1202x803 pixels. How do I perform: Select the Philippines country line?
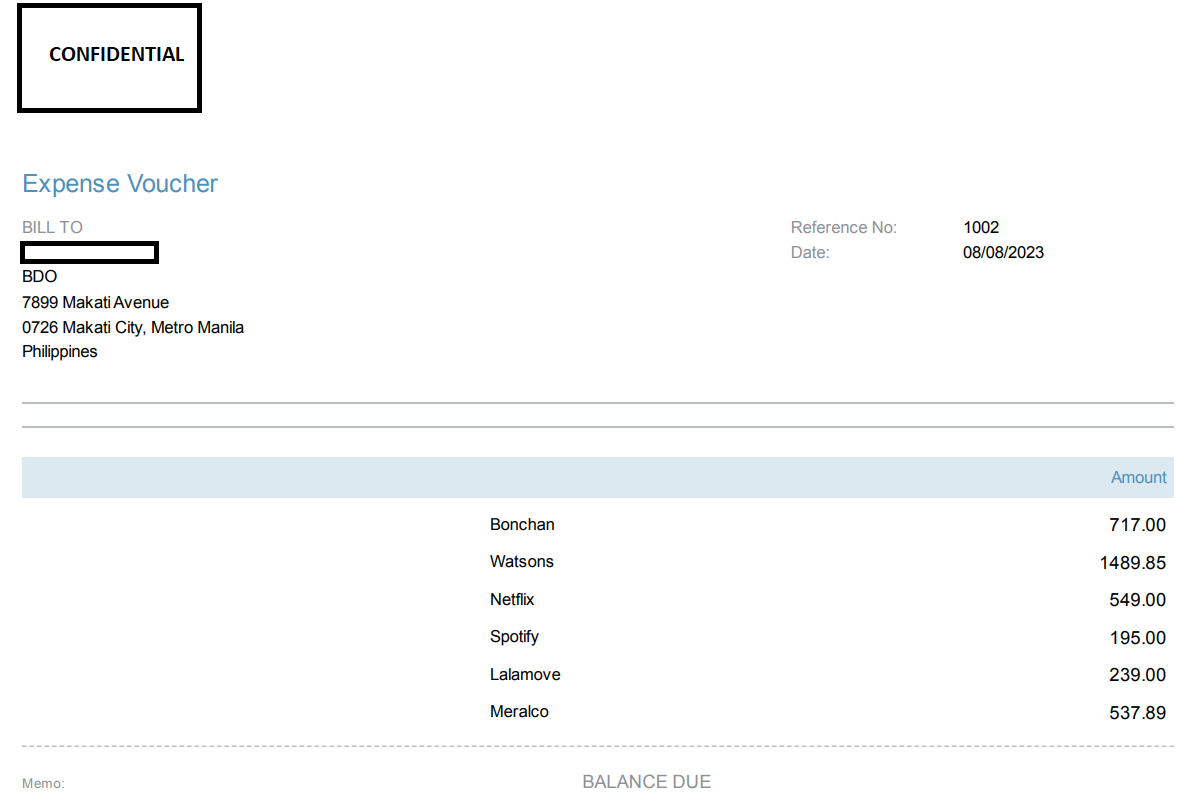click(x=60, y=352)
